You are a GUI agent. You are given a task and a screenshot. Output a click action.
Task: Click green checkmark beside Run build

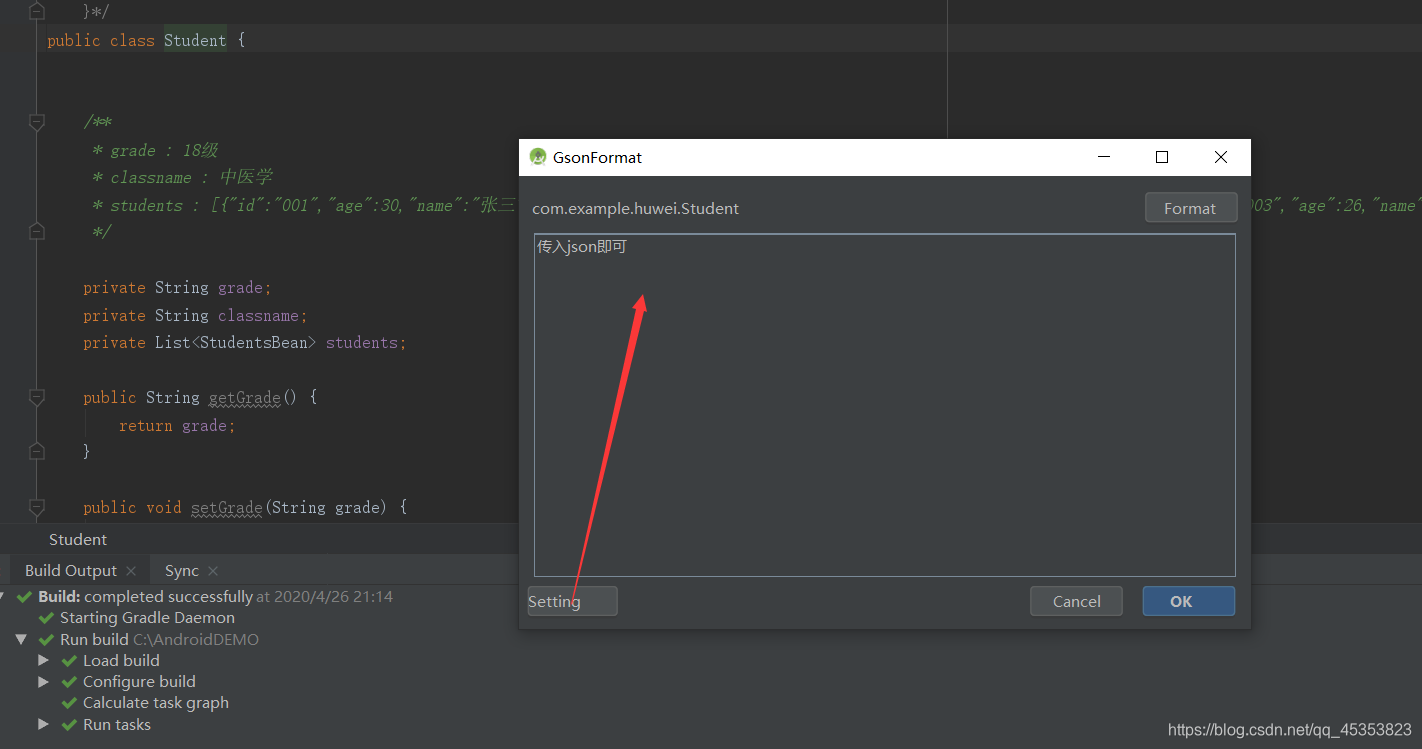coord(47,639)
